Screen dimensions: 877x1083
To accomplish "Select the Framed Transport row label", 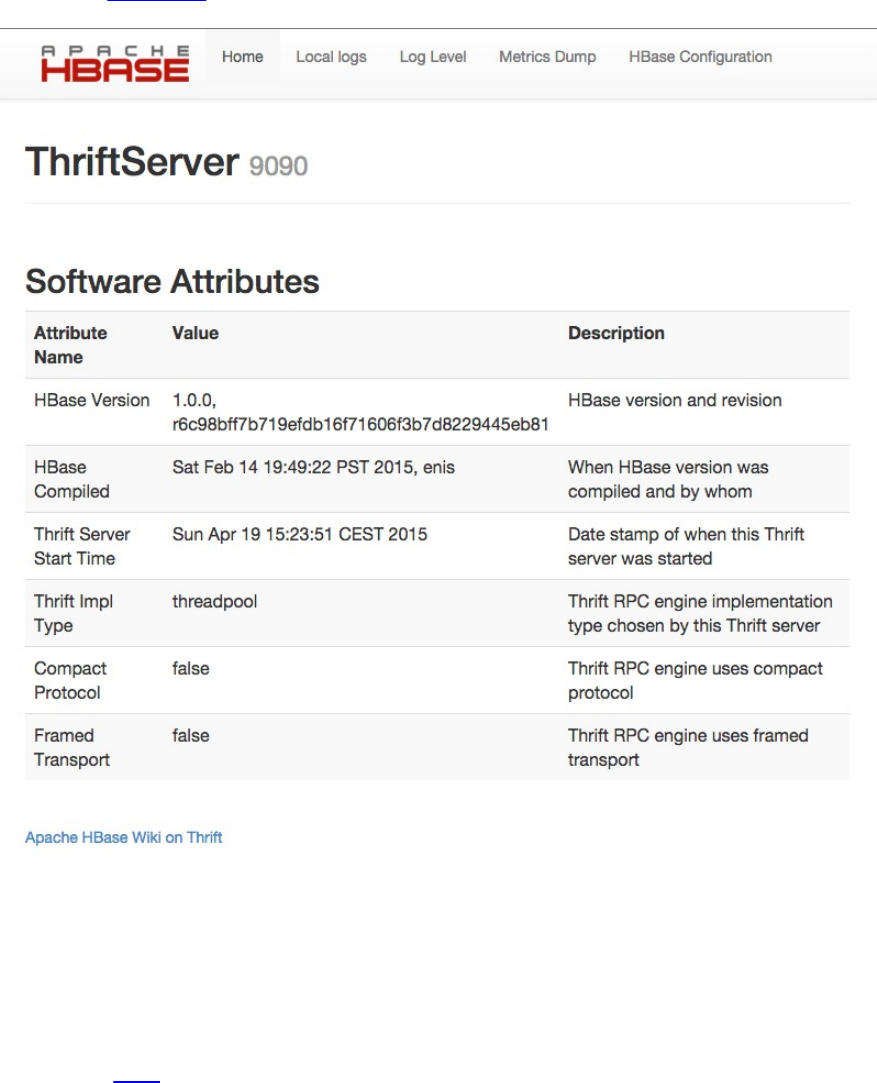I will pos(72,747).
